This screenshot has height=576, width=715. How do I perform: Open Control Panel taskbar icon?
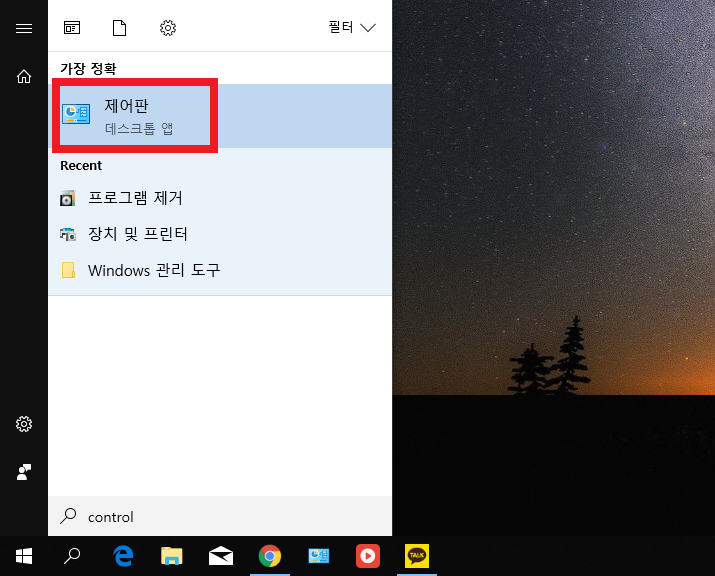[319, 556]
